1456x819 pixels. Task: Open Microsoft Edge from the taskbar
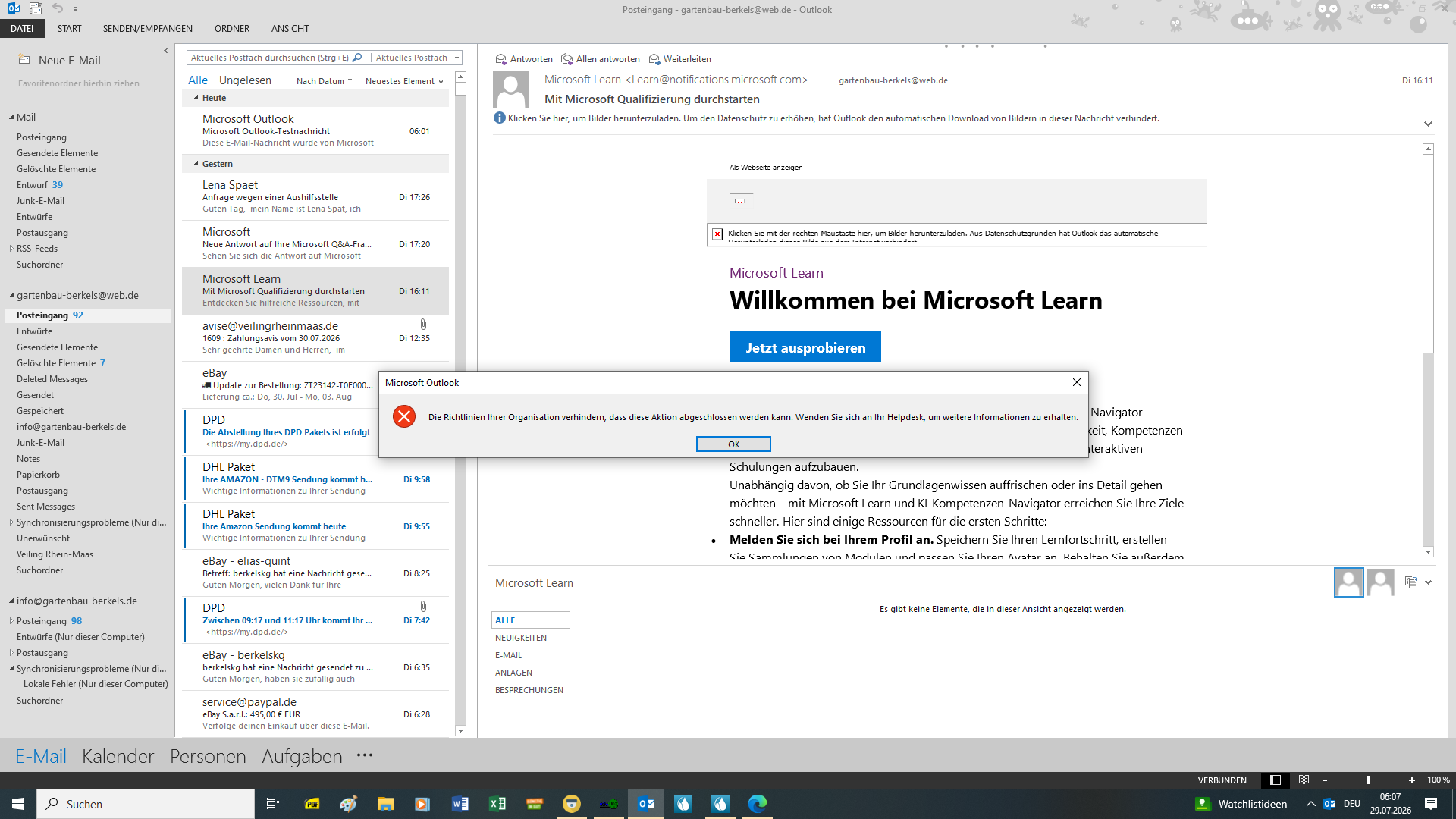[758, 804]
